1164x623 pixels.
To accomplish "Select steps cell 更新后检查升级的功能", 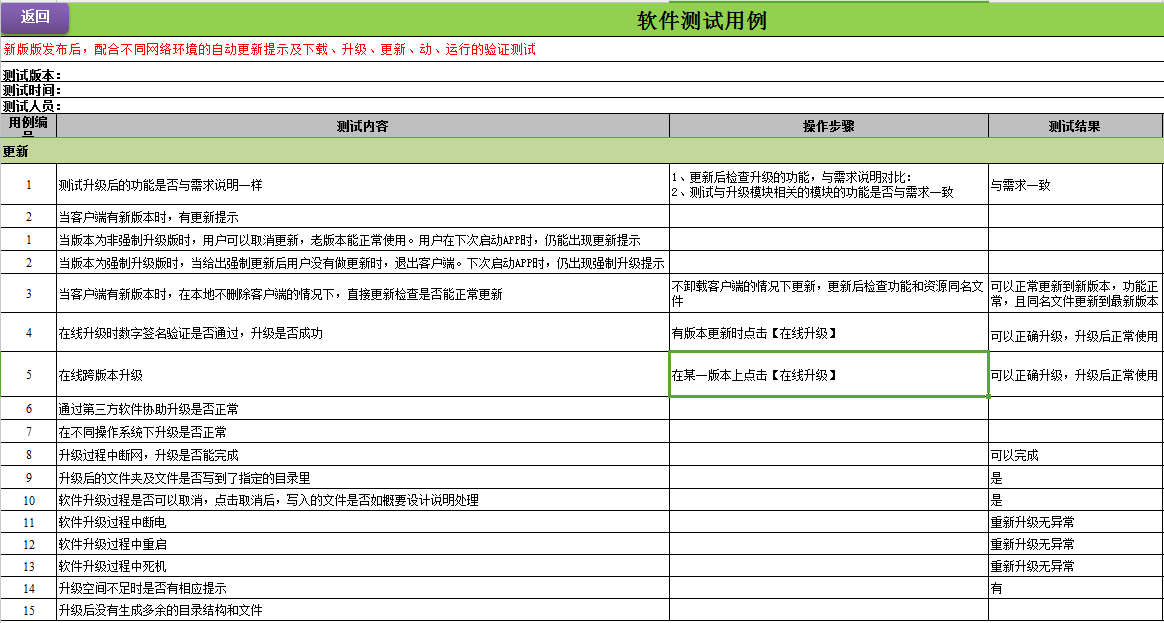I will 828,185.
